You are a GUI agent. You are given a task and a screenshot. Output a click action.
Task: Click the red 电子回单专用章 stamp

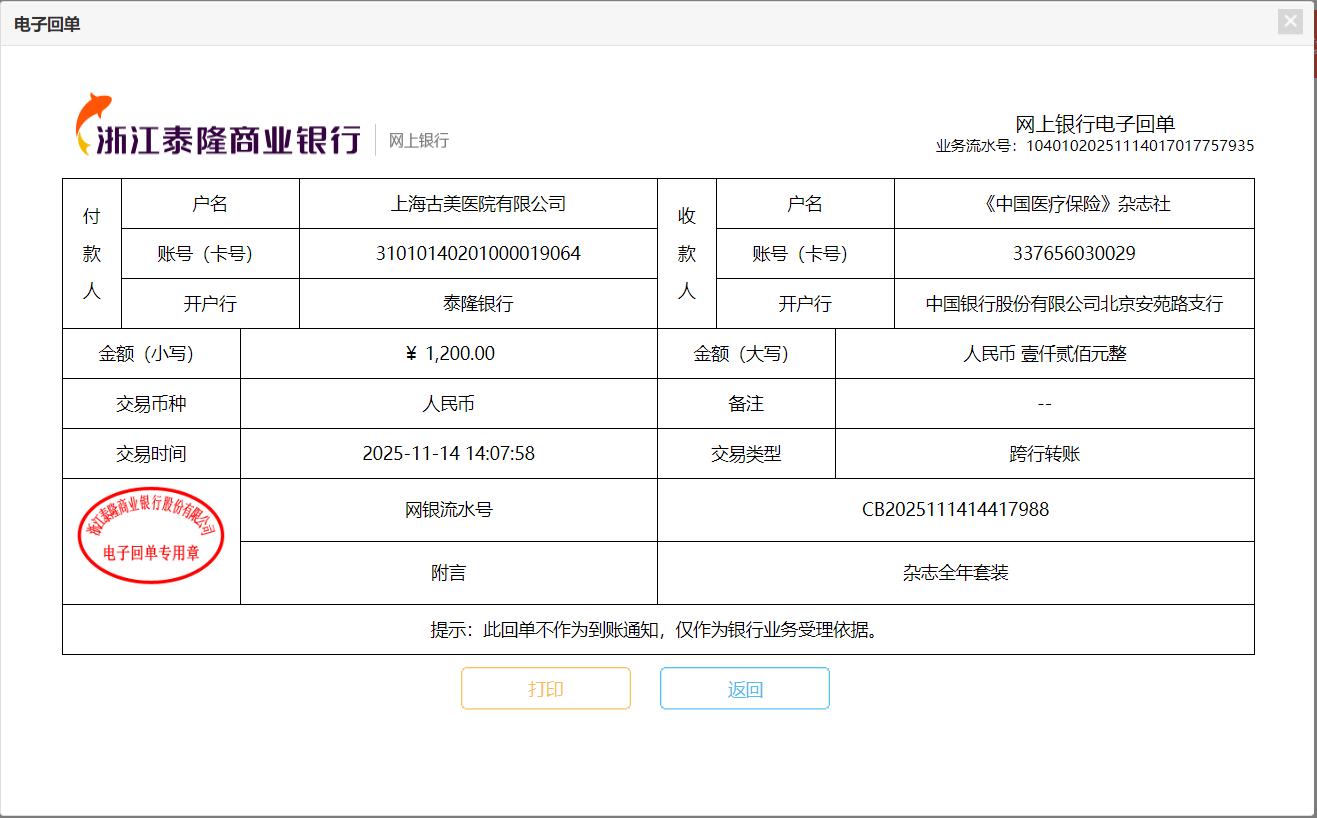151,536
